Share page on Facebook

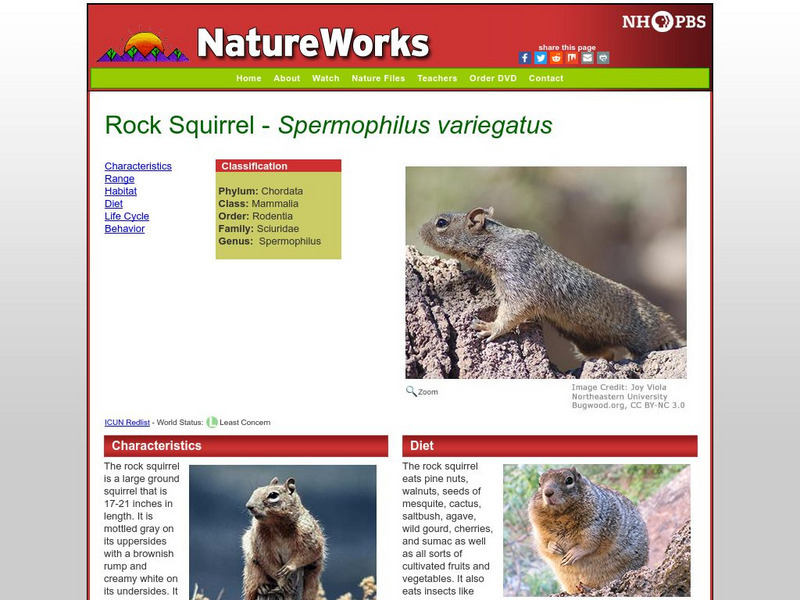tap(524, 58)
